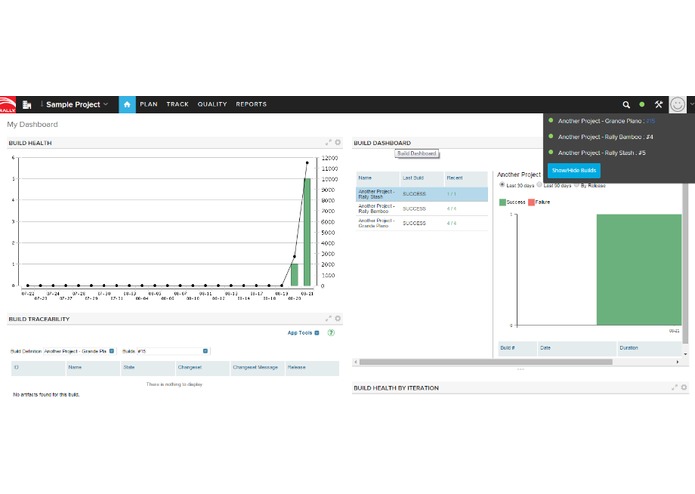
Task: Click status dot beside Rally Bamboo build
Action: 551,136
